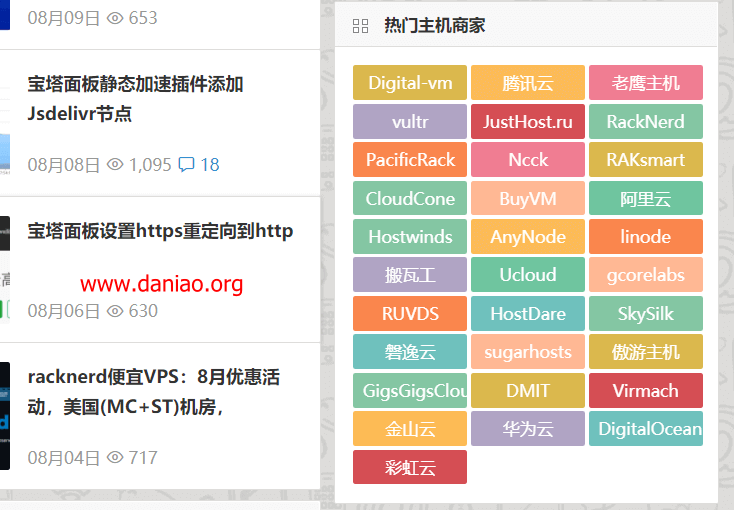Screen dimensions: 734x510
Task: Open the racknerd便宜VPS 8月优惠活动 article
Action: pyautogui.click(x=154, y=392)
